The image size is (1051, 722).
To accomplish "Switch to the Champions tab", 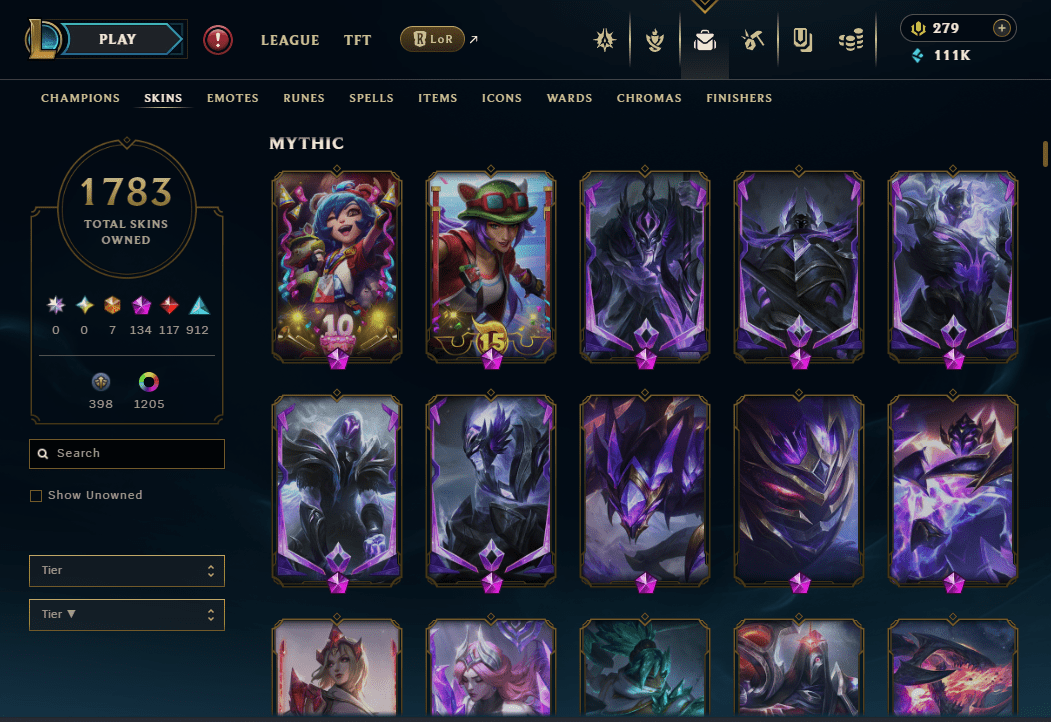I will (x=80, y=98).
